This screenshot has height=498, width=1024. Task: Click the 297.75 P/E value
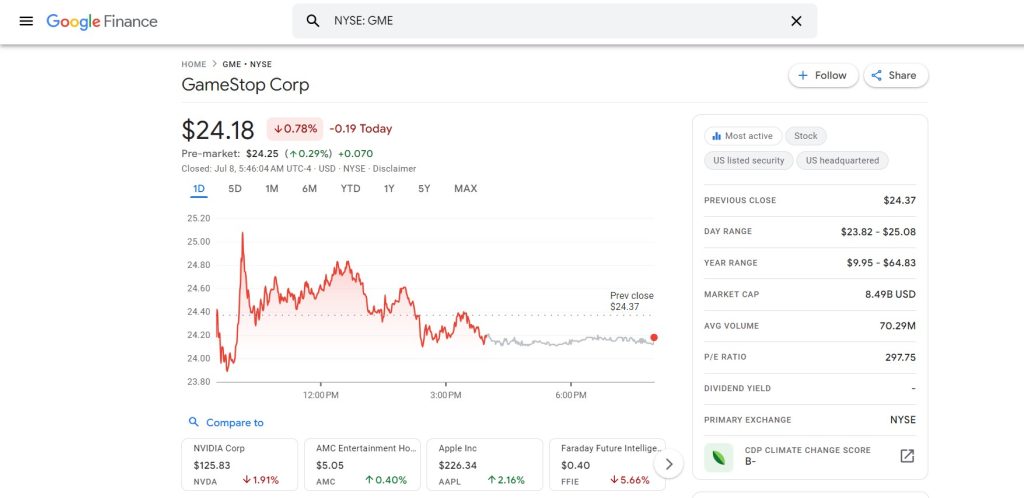coord(900,357)
